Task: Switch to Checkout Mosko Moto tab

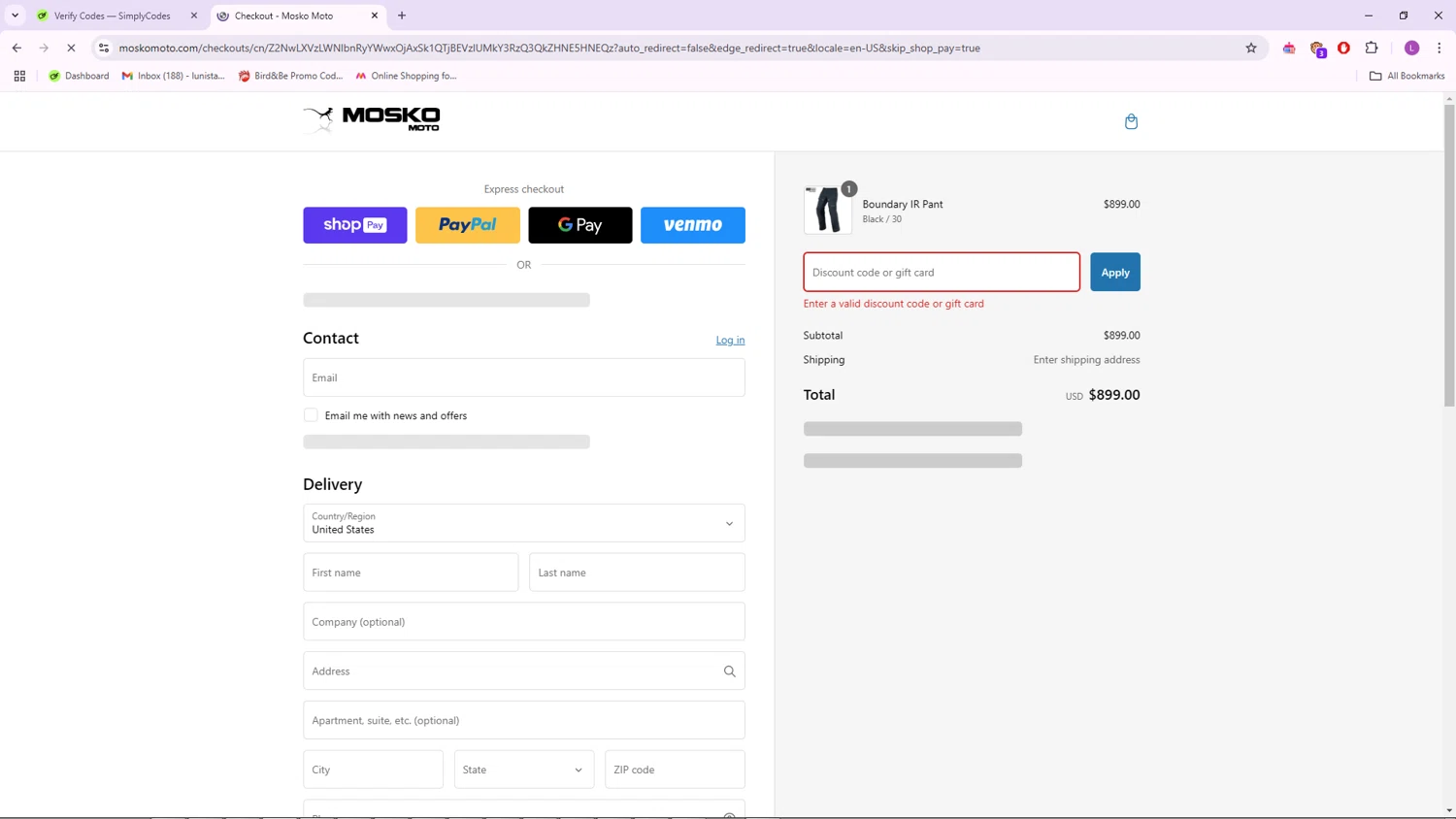Action: (x=283, y=16)
